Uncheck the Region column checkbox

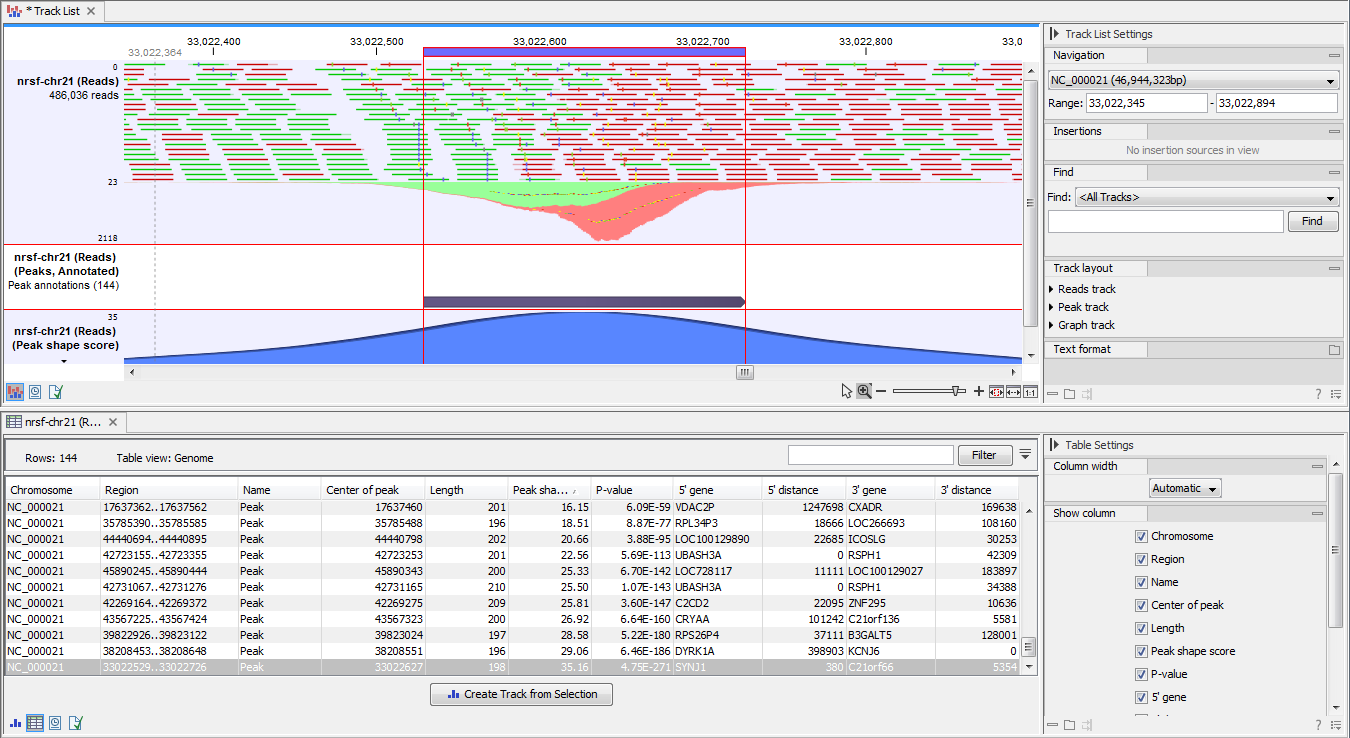tap(1141, 558)
